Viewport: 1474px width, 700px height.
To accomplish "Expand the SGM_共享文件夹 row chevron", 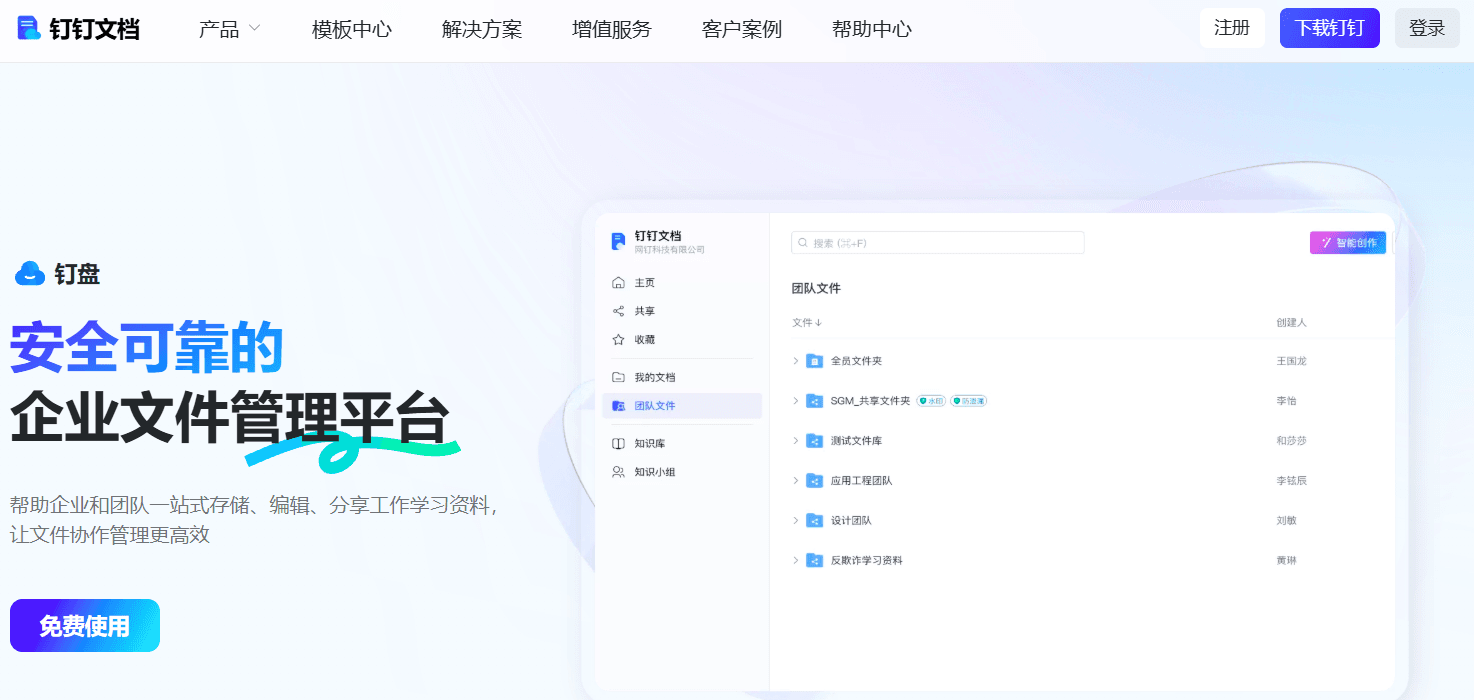I will (796, 401).
